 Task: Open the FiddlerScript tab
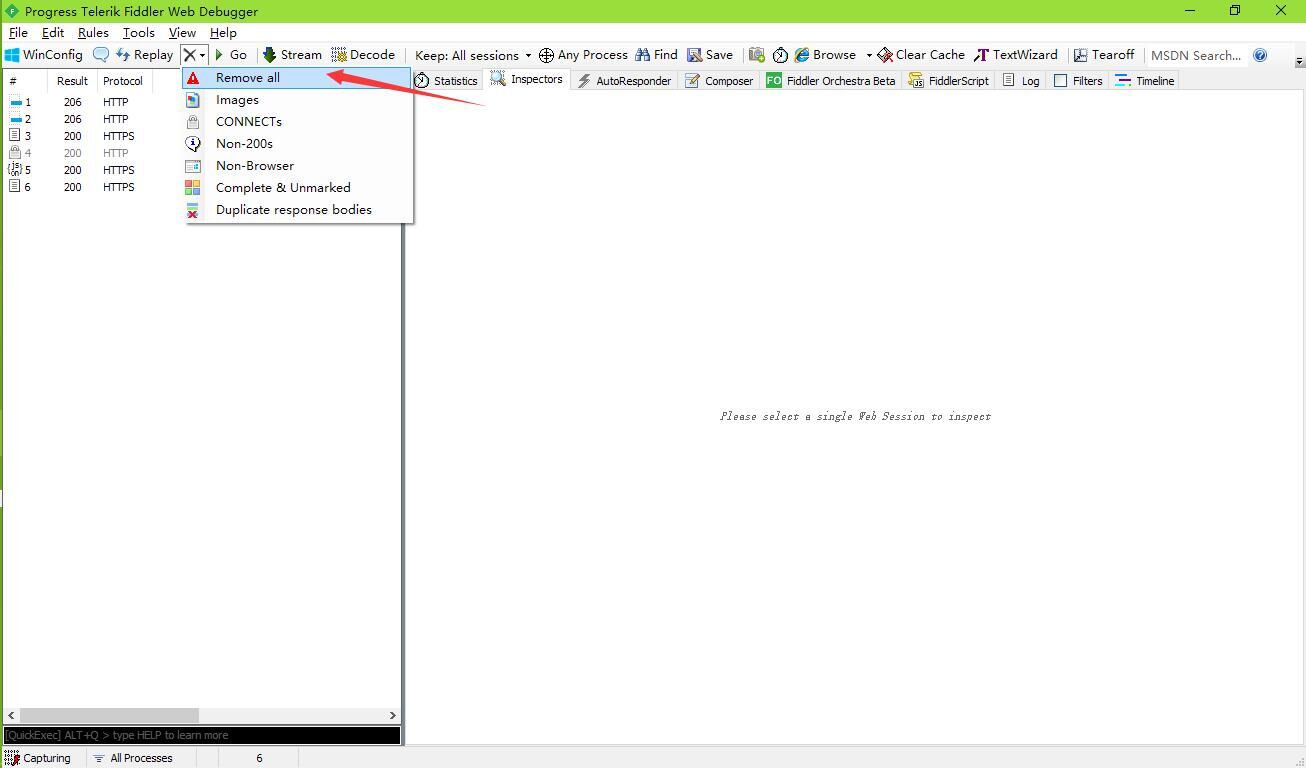[949, 81]
